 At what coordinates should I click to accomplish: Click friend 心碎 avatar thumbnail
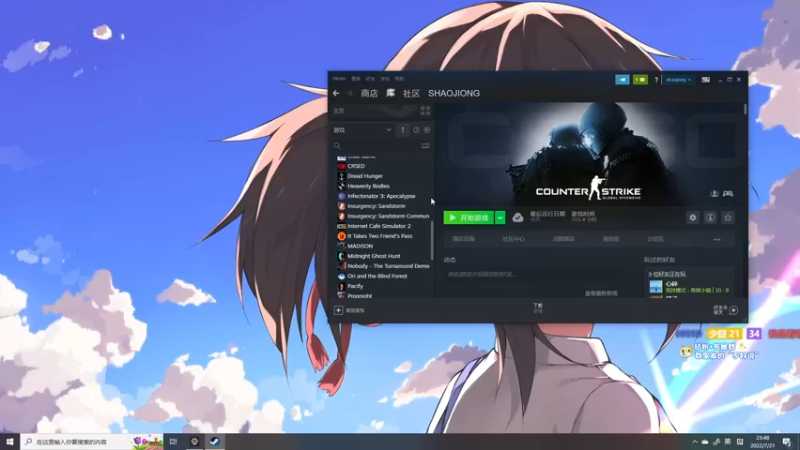656,287
